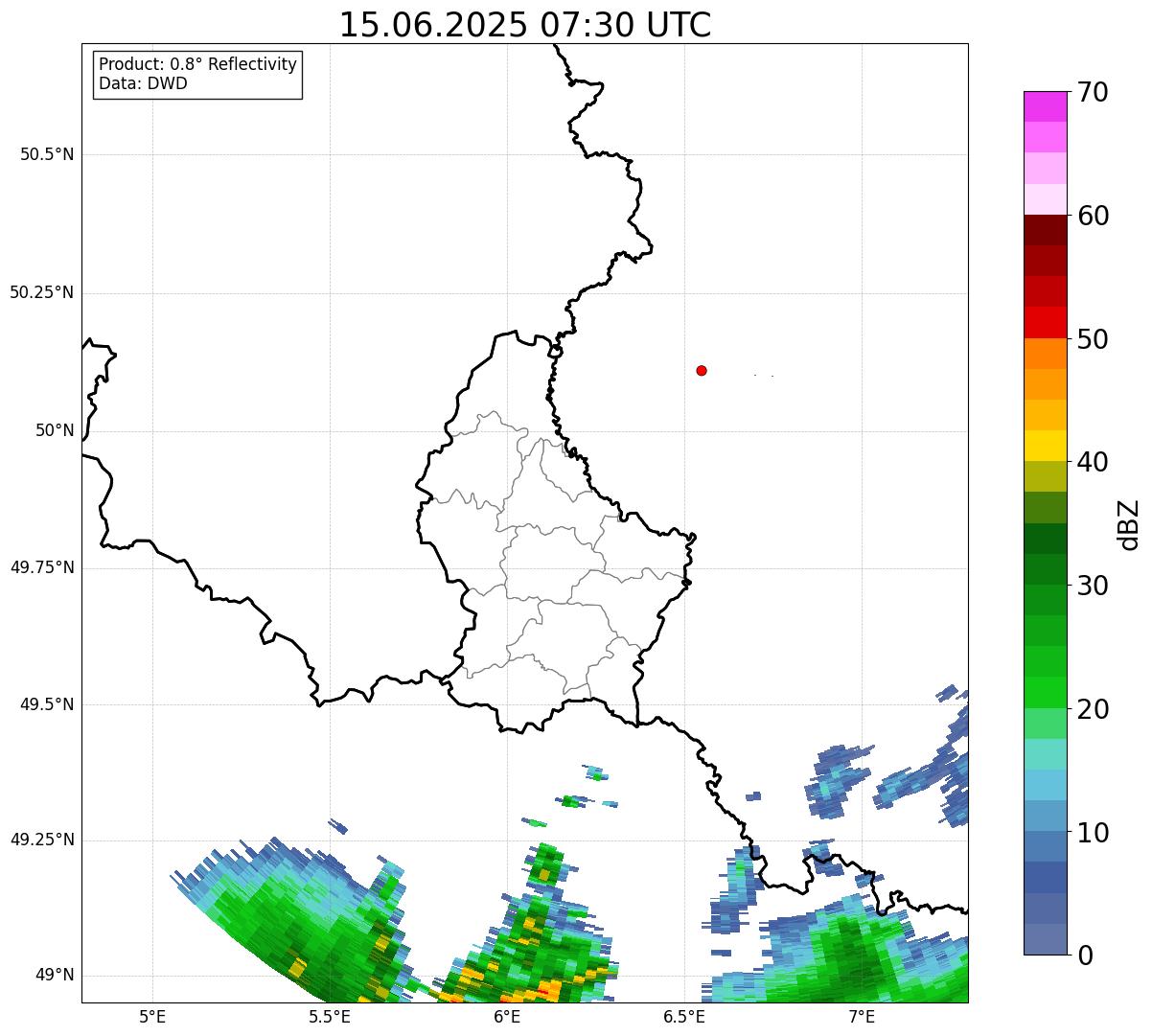Click the colorbar tick label 40
The width and height of the screenshot is (1152, 1036).
1093,462
